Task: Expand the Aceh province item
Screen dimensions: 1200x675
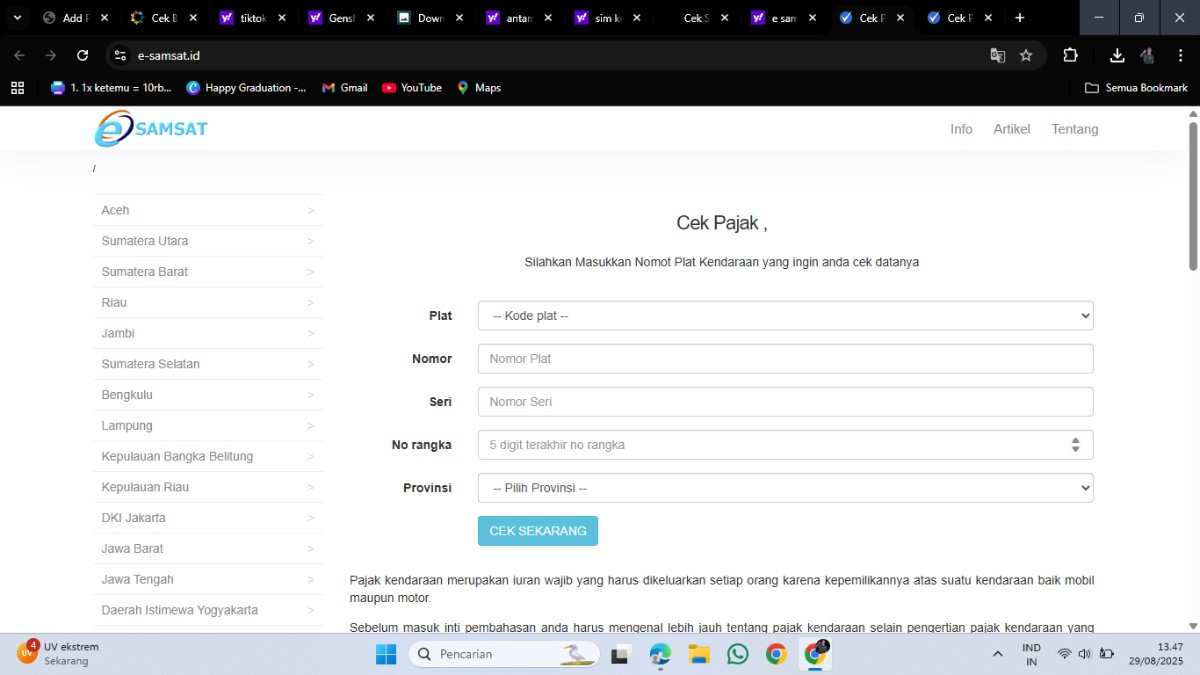Action: [x=208, y=210]
